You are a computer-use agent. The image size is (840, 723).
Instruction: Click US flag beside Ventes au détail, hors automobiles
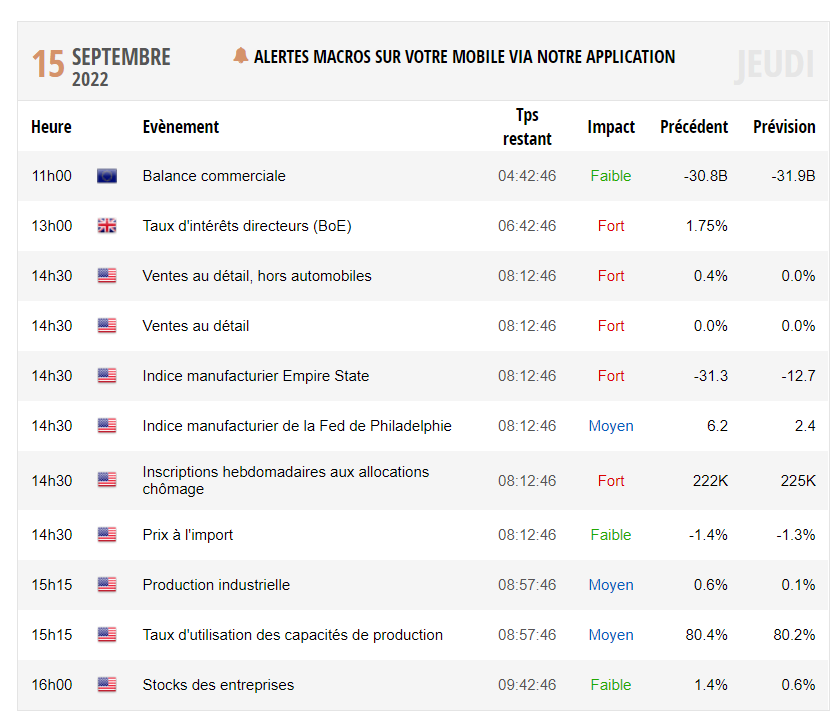pos(107,276)
